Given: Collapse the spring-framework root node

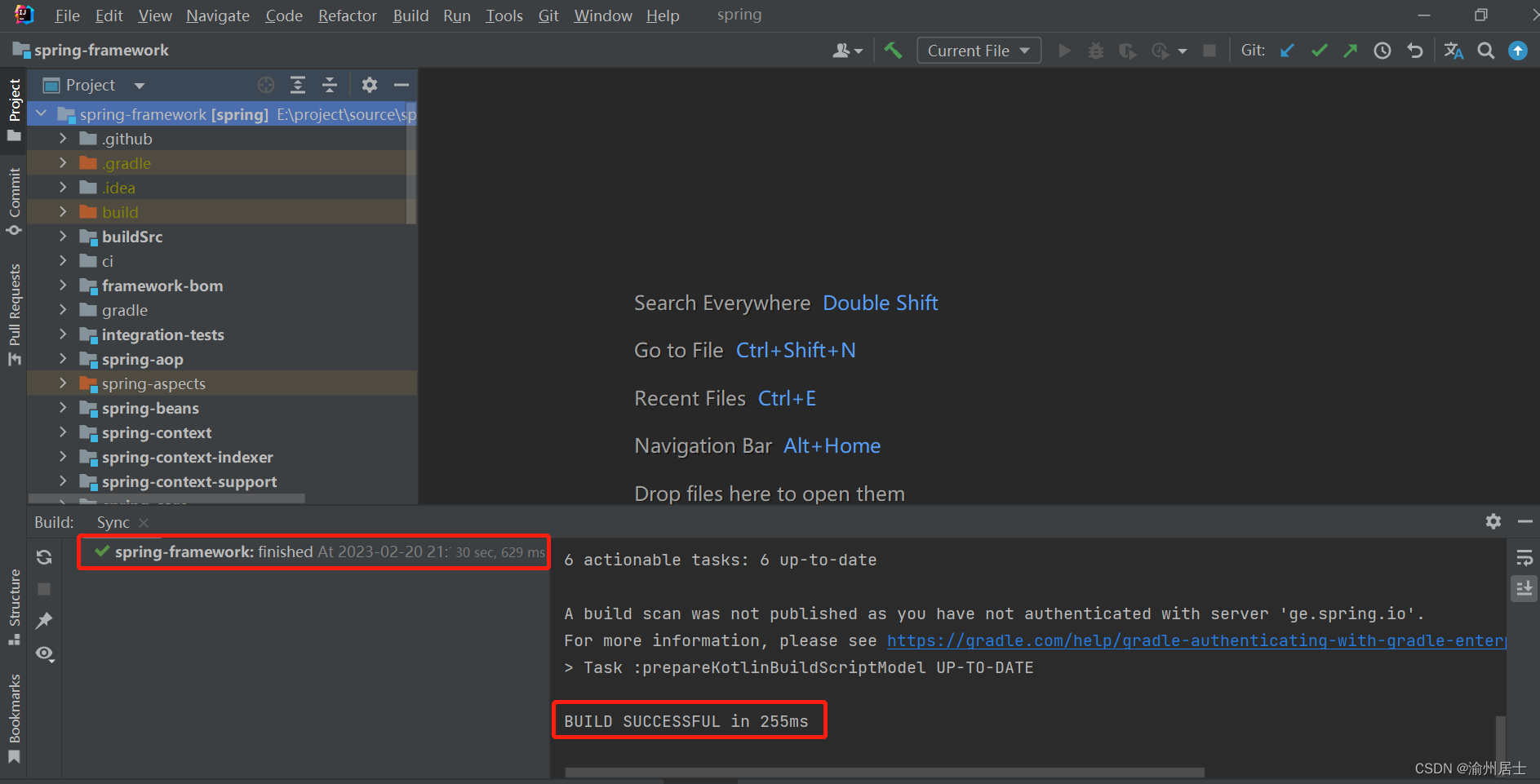Looking at the screenshot, I should click(42, 114).
